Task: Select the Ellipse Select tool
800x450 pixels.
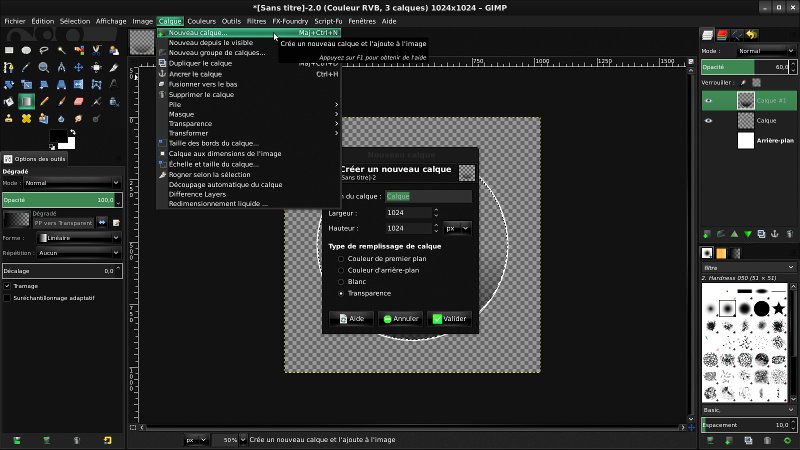Action: tap(26, 50)
